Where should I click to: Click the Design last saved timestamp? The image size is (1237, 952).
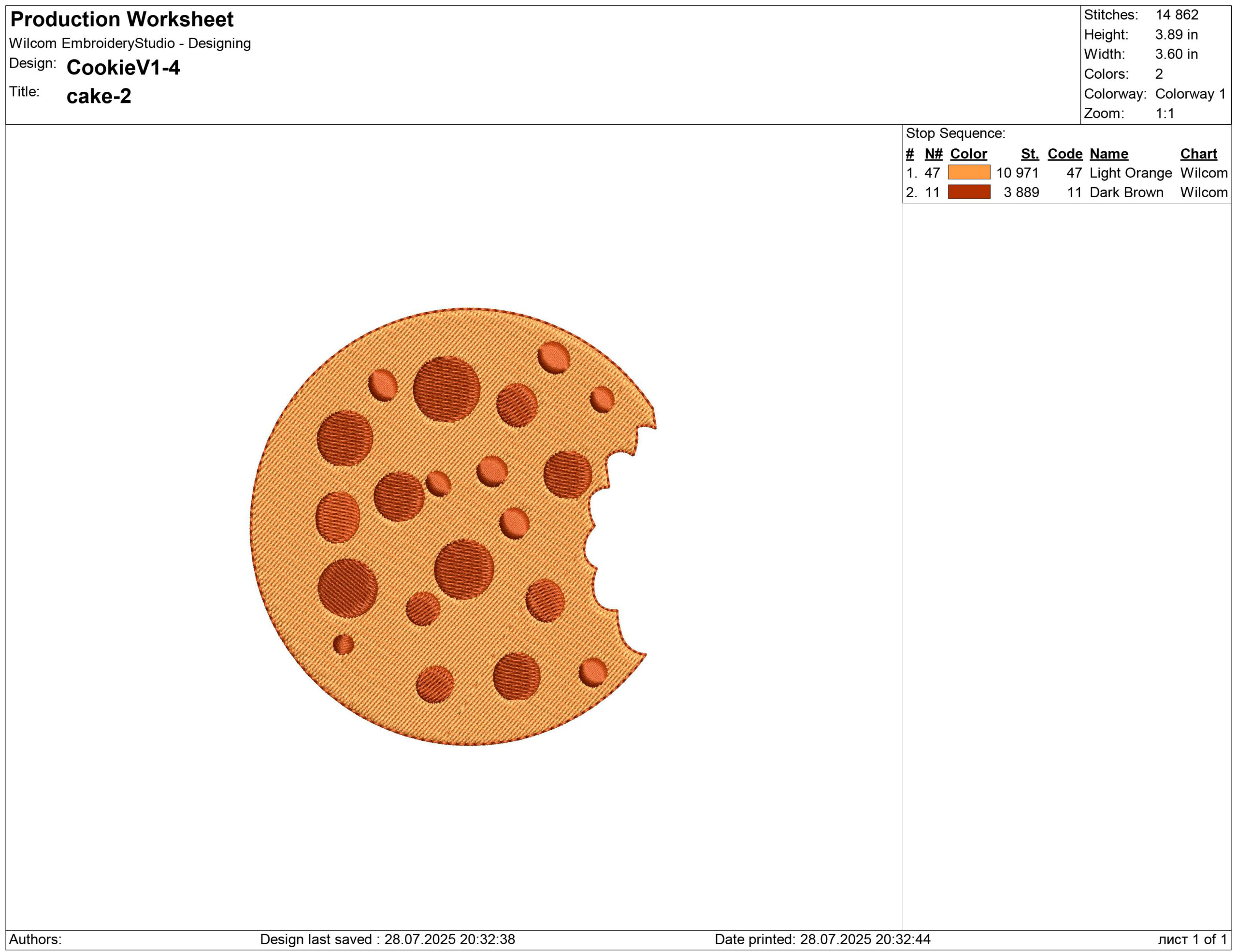click(388, 939)
